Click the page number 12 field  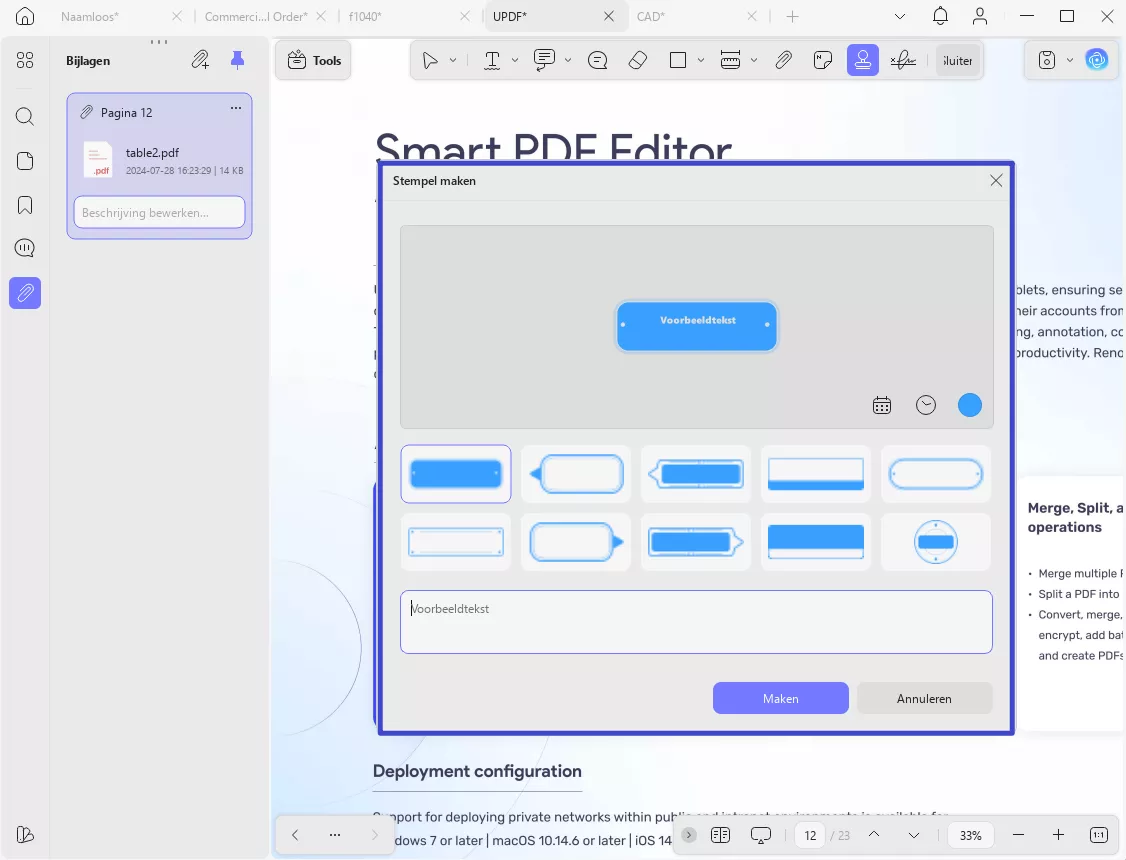pos(810,835)
